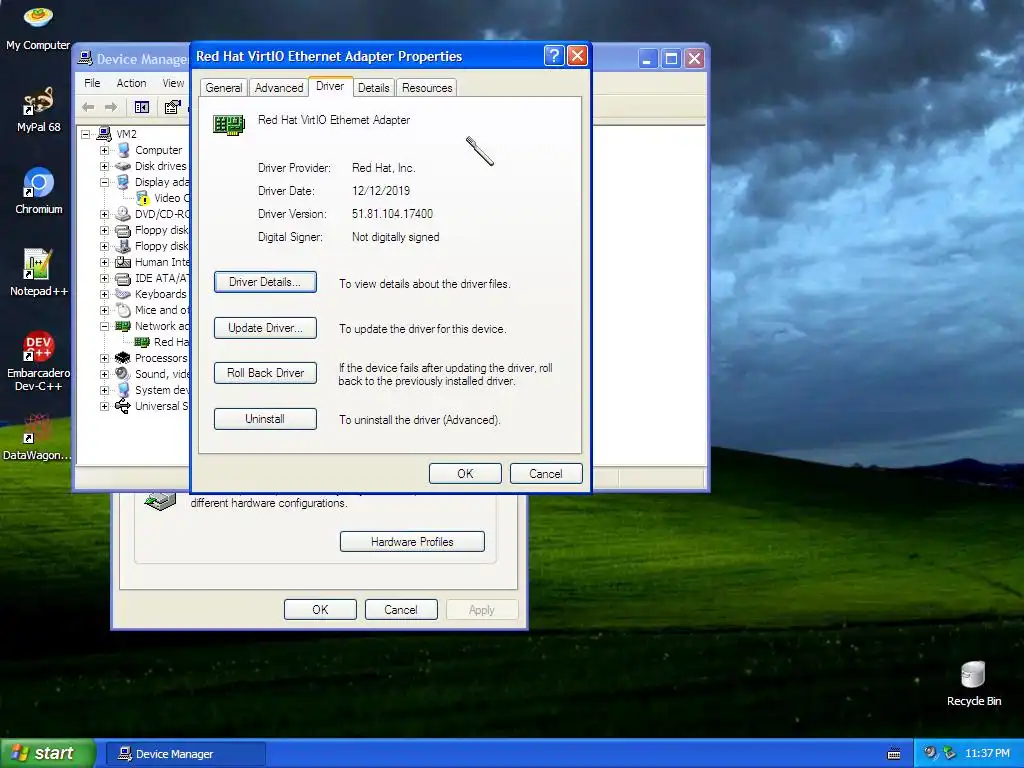This screenshot has width=1024, height=768.
Task: Switch to the Resources tab
Action: point(427,88)
